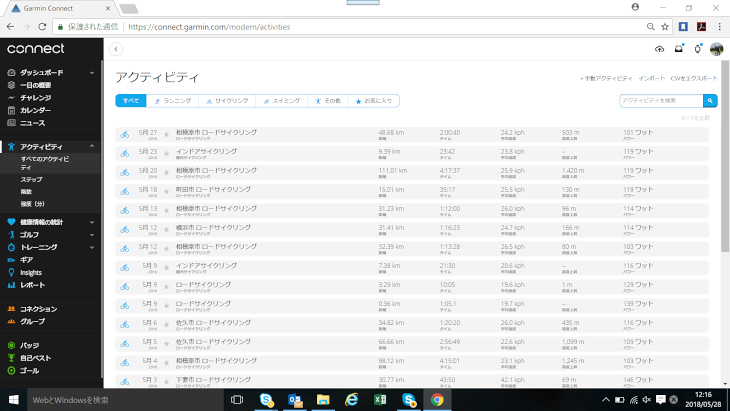Collapse the sidebar with the back arrow button

tap(116, 49)
